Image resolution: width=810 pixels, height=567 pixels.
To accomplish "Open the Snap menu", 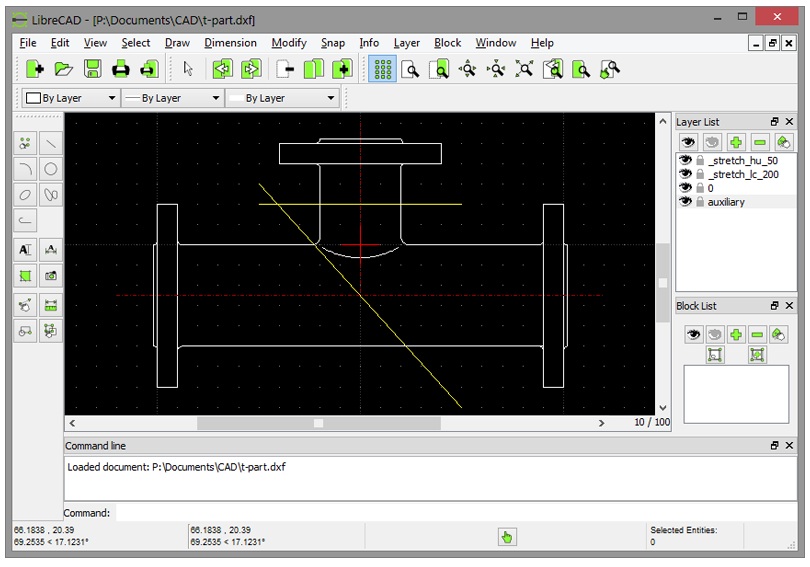I will [333, 43].
